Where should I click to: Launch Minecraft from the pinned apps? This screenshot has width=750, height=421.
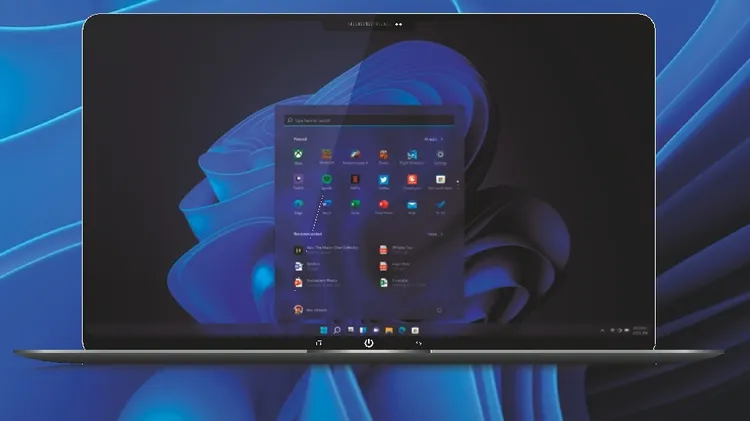[327, 154]
